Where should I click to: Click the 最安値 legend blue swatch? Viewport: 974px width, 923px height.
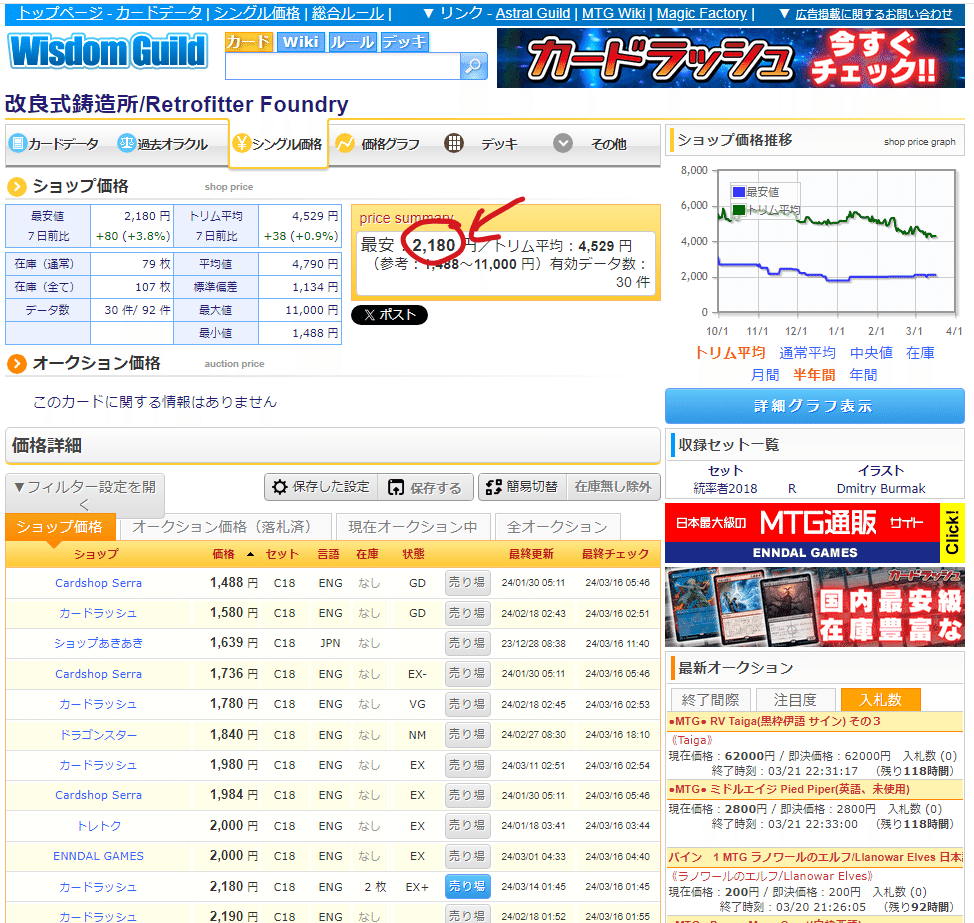[739, 192]
